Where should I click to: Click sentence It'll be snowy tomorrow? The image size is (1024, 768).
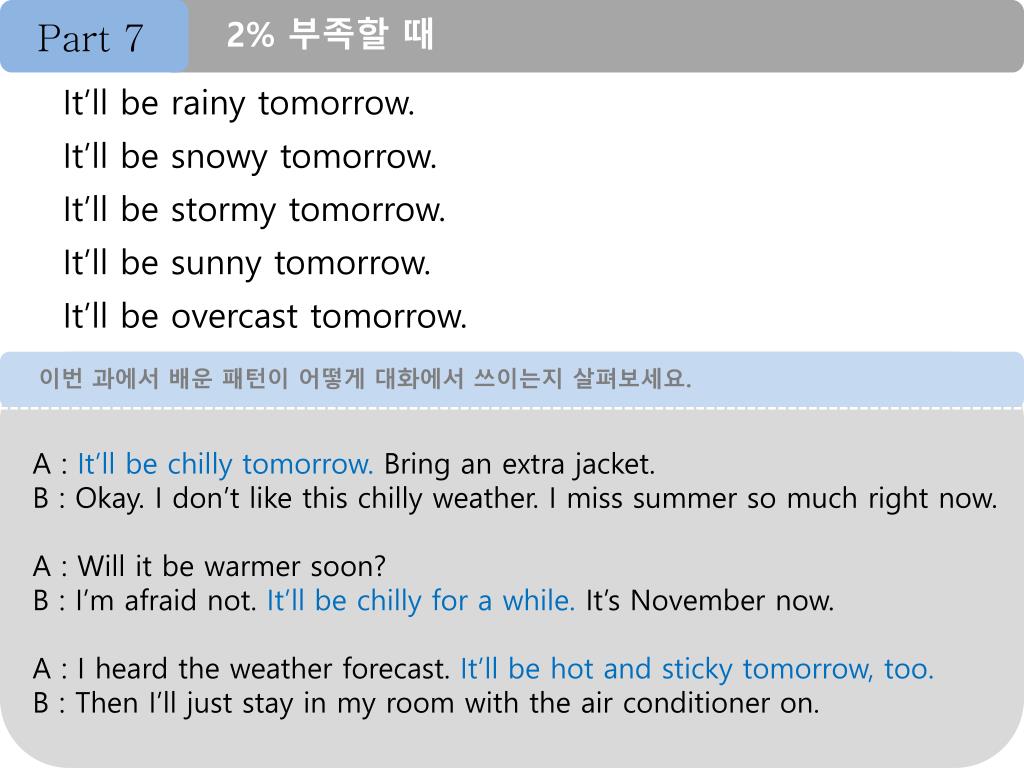click(250, 157)
